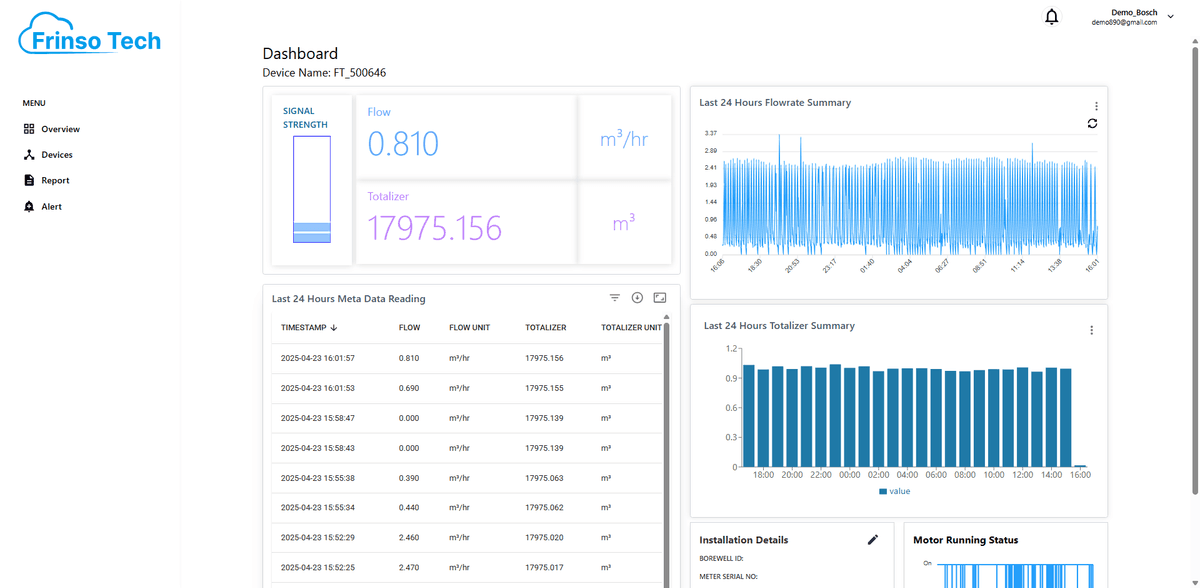Open the Devices menu item
1200x588 pixels.
56,155
